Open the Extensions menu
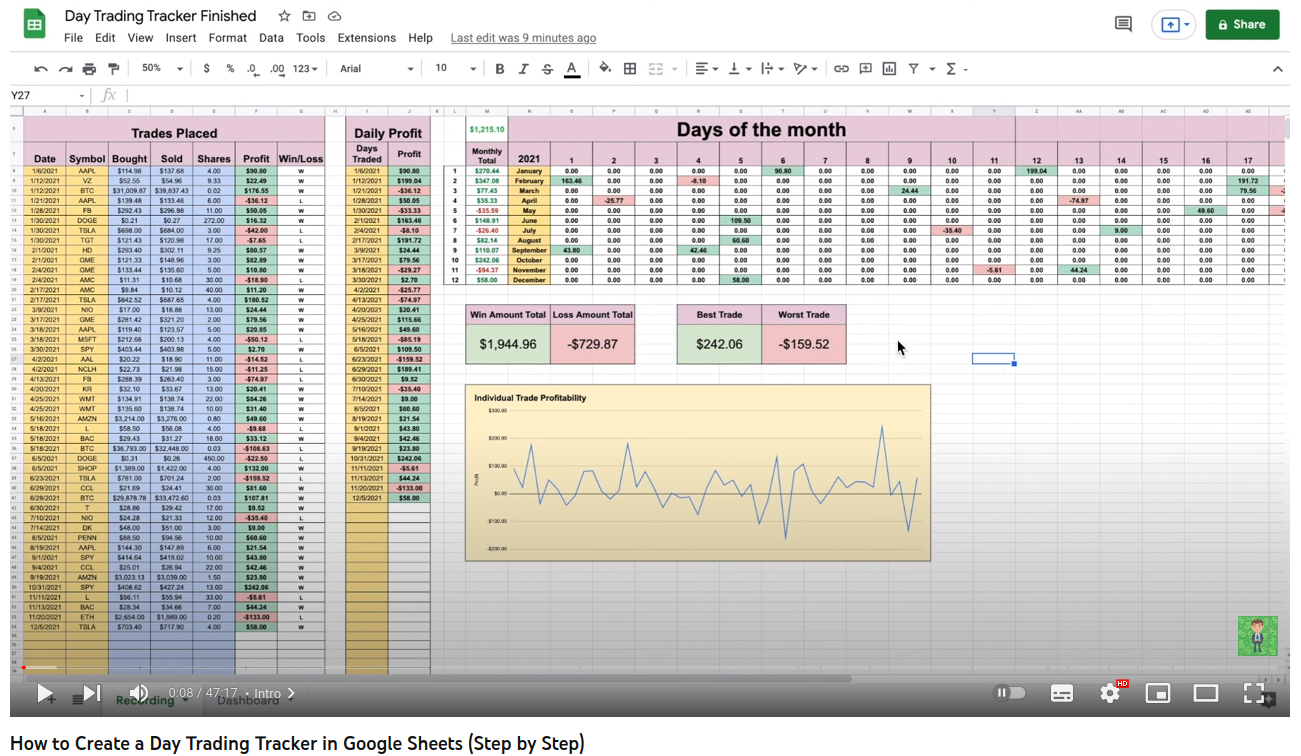1301x756 pixels. pyautogui.click(x=367, y=38)
